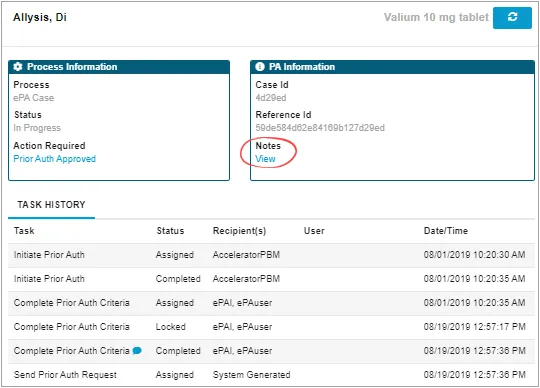Open the comment bubble on Complete Prior Auth Criteria

pyautogui.click(x=137, y=351)
